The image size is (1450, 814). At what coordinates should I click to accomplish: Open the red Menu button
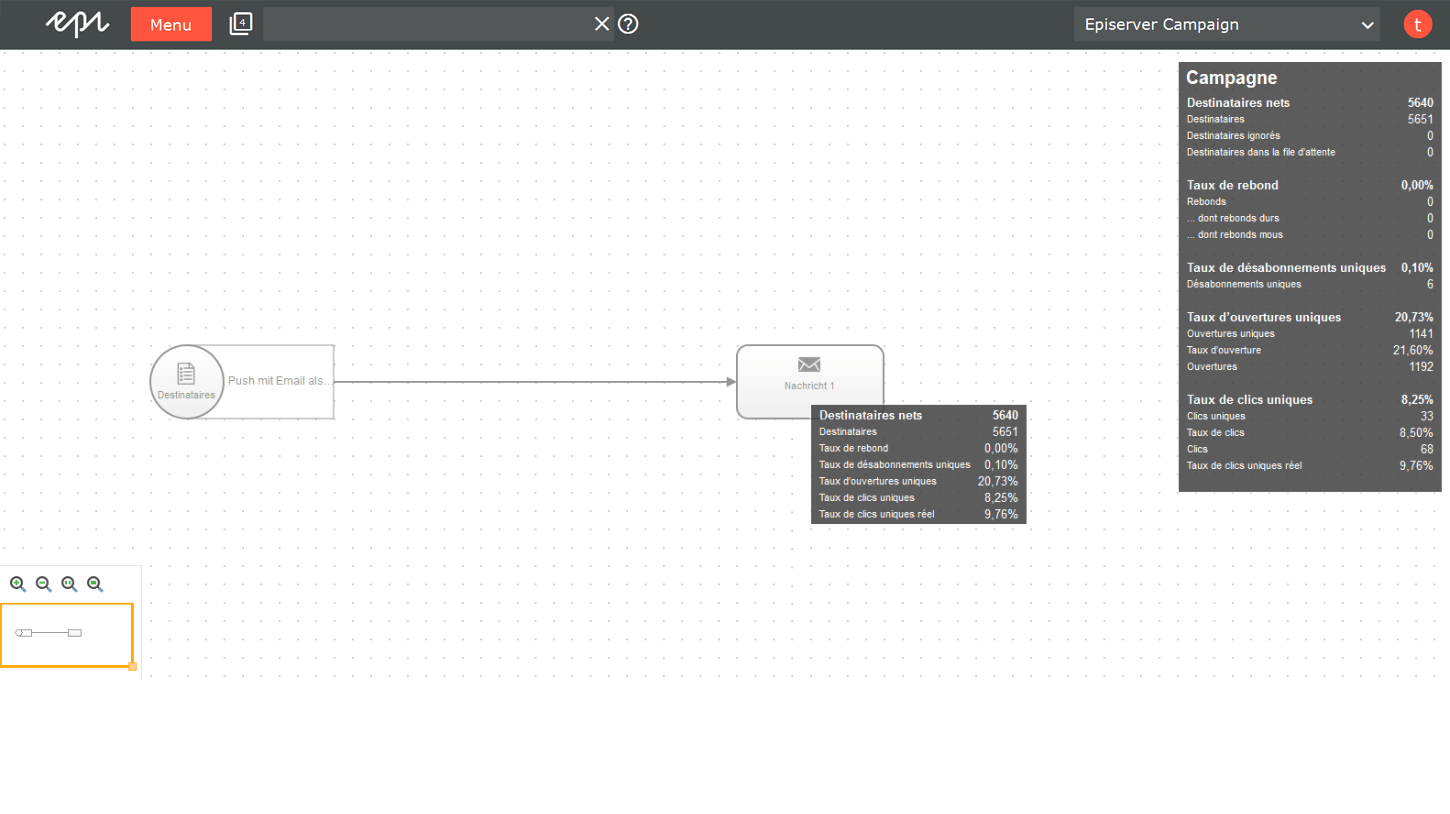(x=171, y=24)
